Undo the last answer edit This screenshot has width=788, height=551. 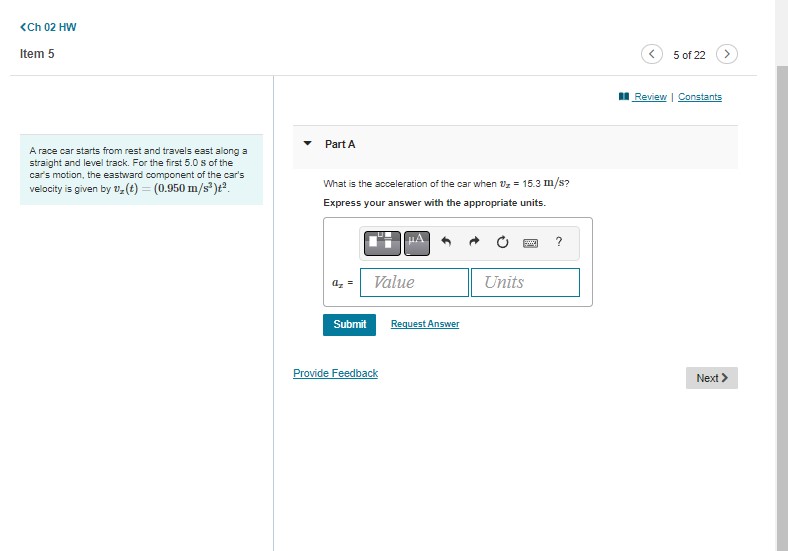446,242
